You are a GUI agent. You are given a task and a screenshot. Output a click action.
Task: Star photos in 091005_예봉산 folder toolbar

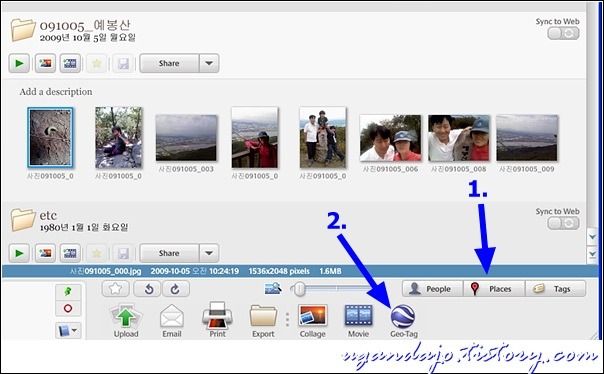click(x=96, y=63)
